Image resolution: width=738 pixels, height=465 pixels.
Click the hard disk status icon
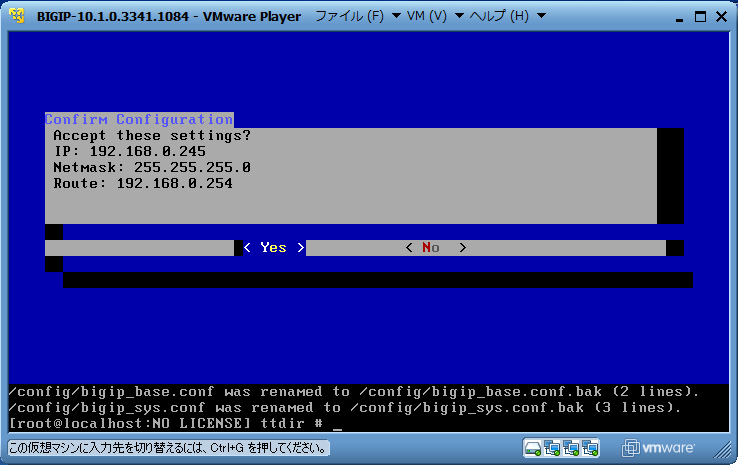coord(533,447)
